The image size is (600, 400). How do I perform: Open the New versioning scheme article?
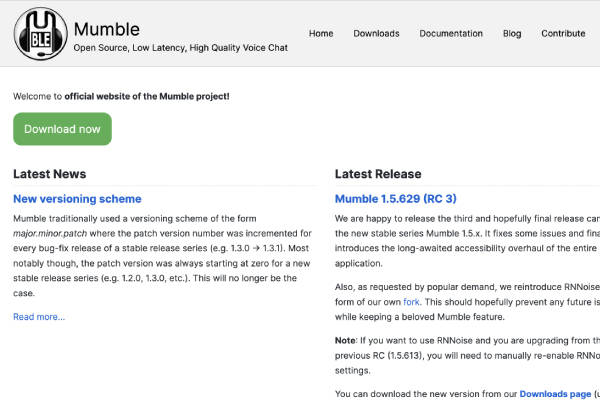pos(77,199)
